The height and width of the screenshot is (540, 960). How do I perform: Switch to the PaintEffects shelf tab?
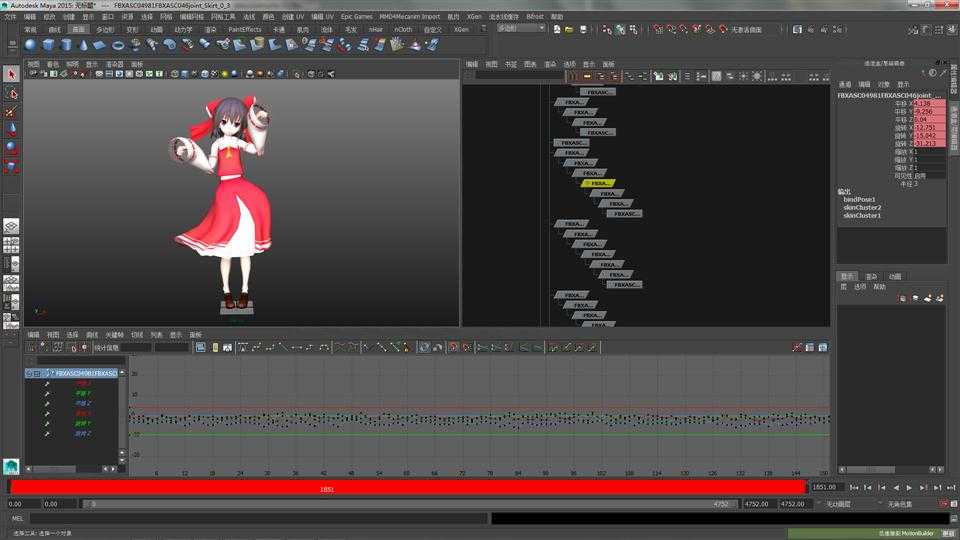coord(245,29)
